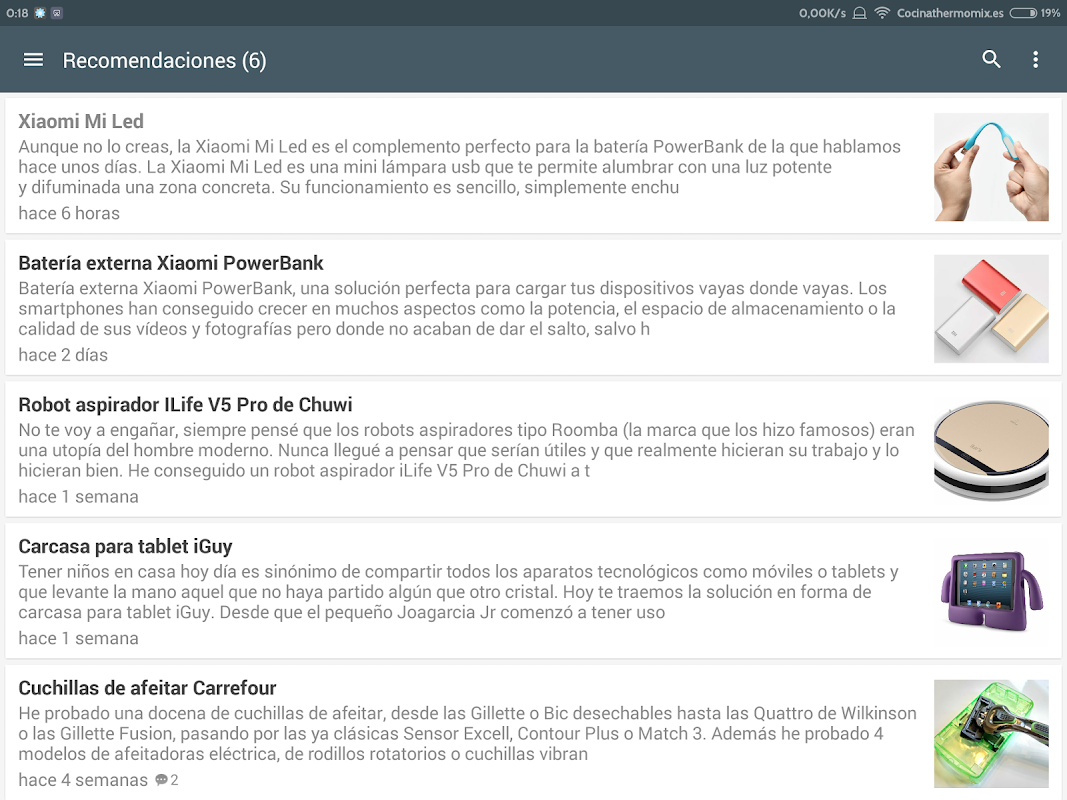
Task: Tap the iGuy case description excerpt
Action: click(458, 592)
